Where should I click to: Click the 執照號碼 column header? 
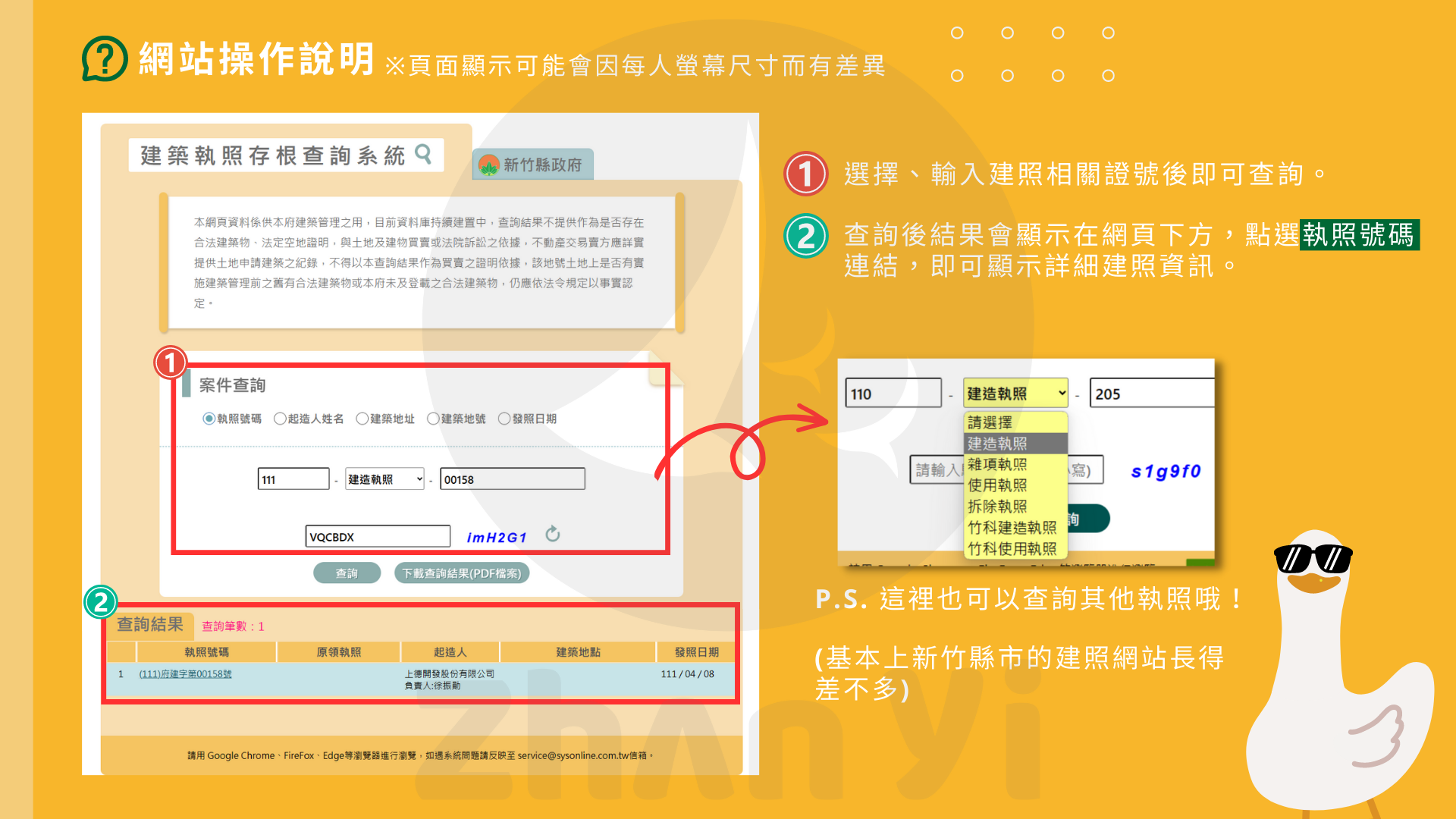point(206,652)
